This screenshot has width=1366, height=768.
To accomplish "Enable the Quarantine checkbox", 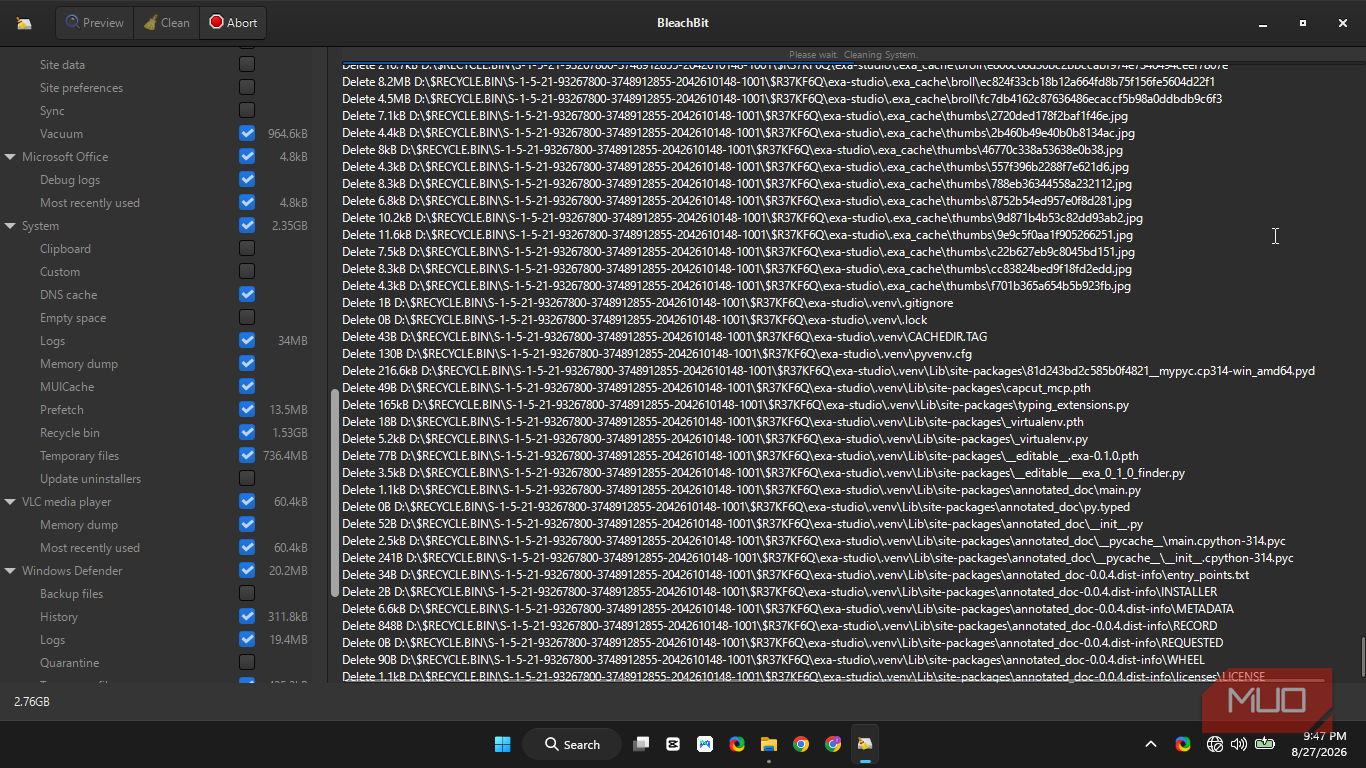I will coord(247,662).
